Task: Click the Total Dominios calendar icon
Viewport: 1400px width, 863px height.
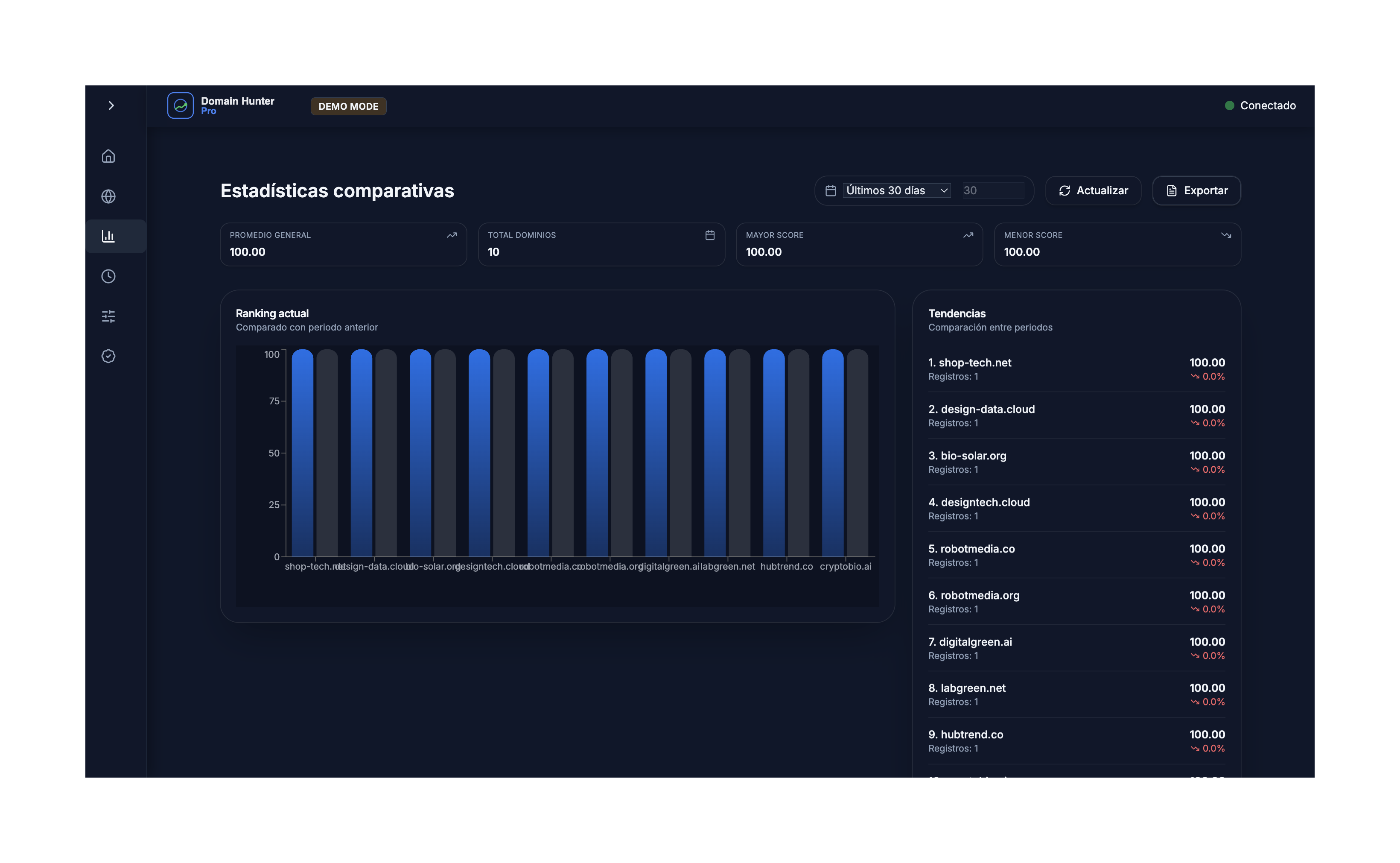Action: [710, 235]
